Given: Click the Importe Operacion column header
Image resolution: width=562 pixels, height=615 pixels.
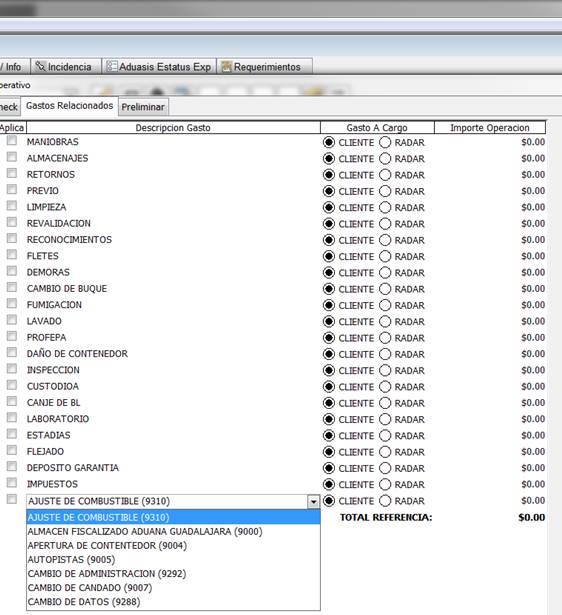Looking at the screenshot, I should click(490, 127).
